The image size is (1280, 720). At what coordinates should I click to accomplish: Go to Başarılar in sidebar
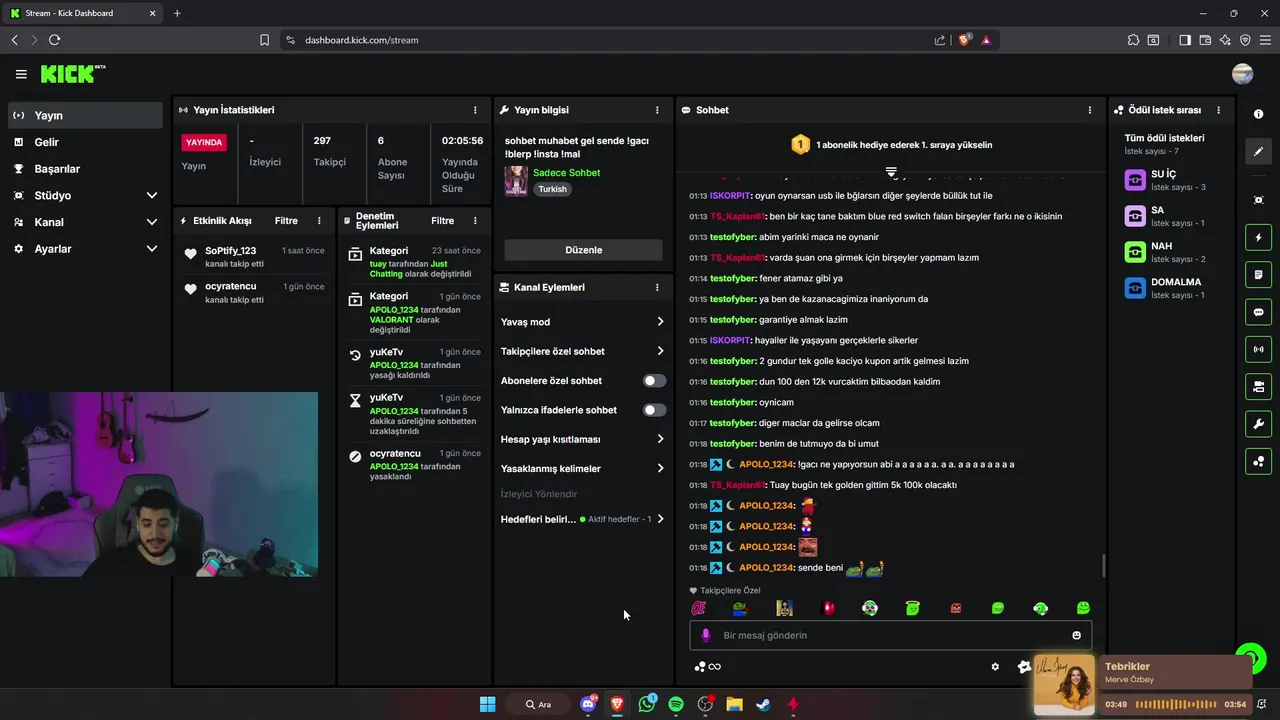point(85,169)
